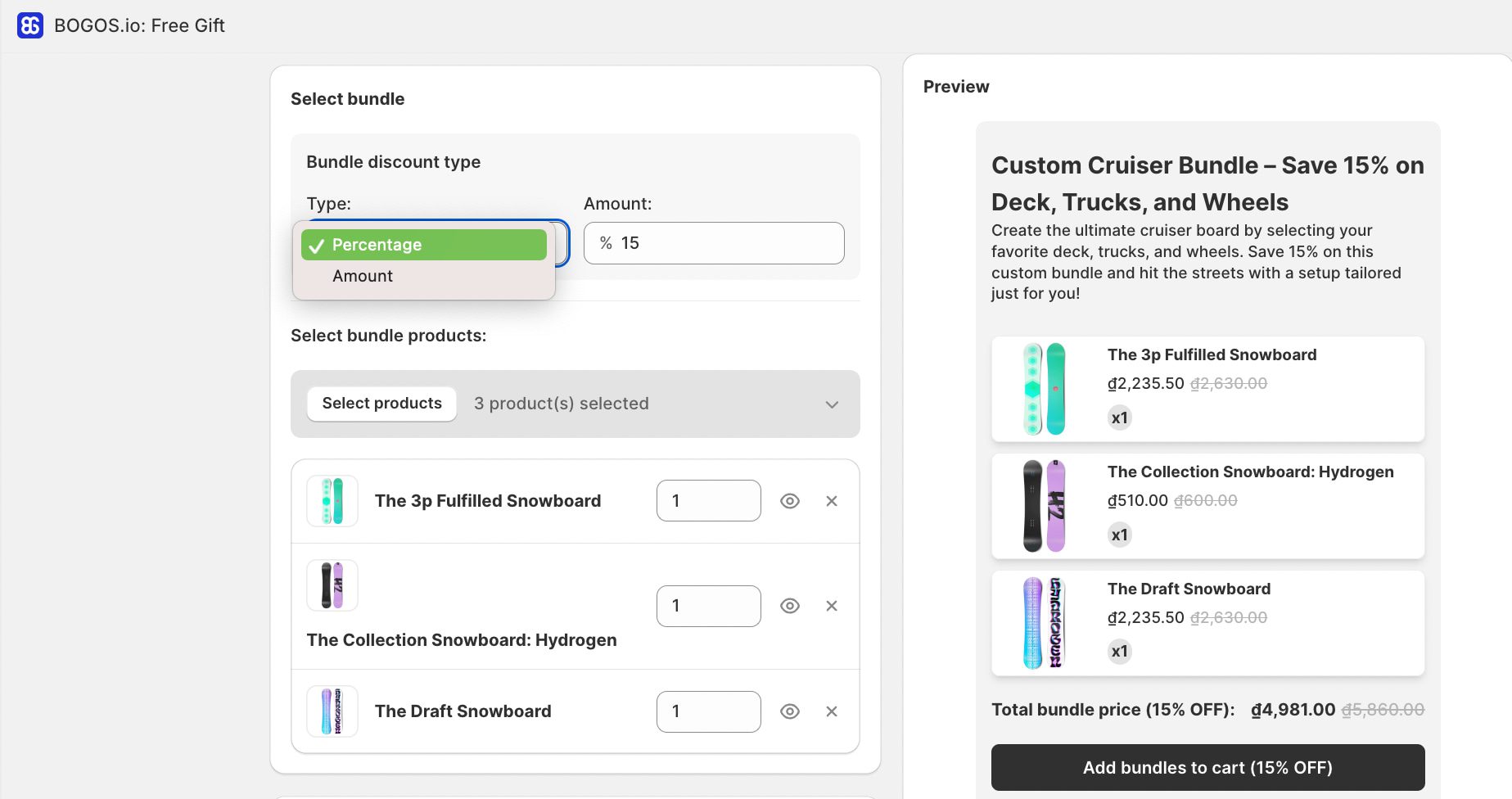This screenshot has width=1512, height=799.
Task: Toggle visibility of The 3p Fulfilled Snowboard
Action: [789, 501]
